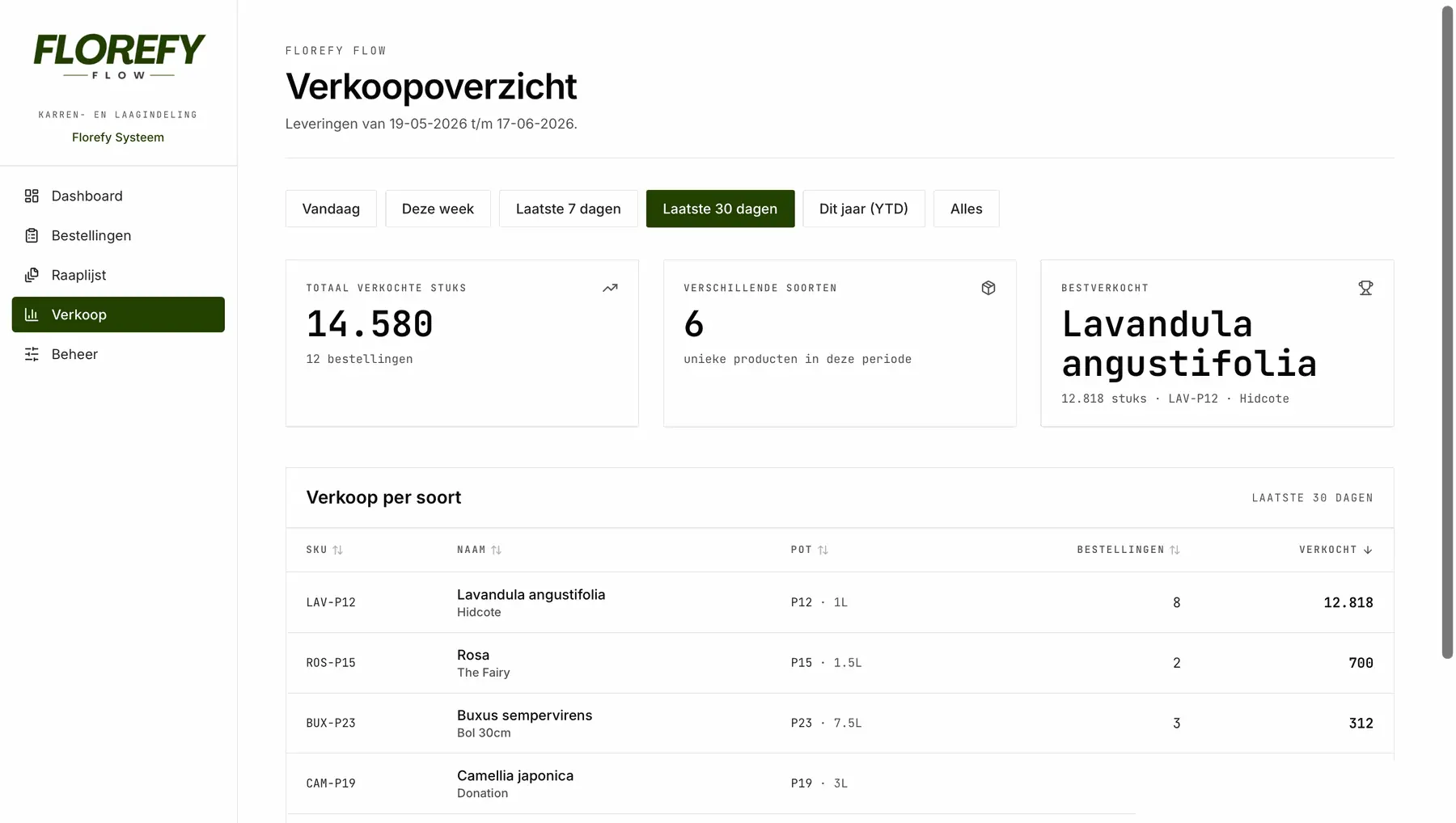This screenshot has height=823, width=1456.
Task: Click the order count 3 for Buxus
Action: tap(1176, 723)
